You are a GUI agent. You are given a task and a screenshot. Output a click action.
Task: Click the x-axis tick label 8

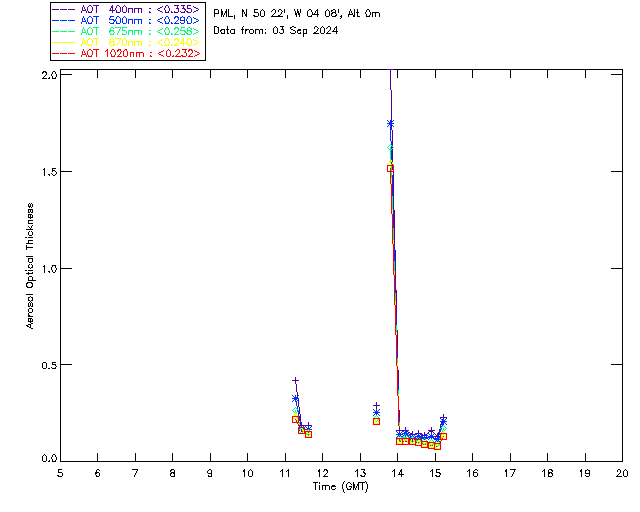(x=173, y=473)
